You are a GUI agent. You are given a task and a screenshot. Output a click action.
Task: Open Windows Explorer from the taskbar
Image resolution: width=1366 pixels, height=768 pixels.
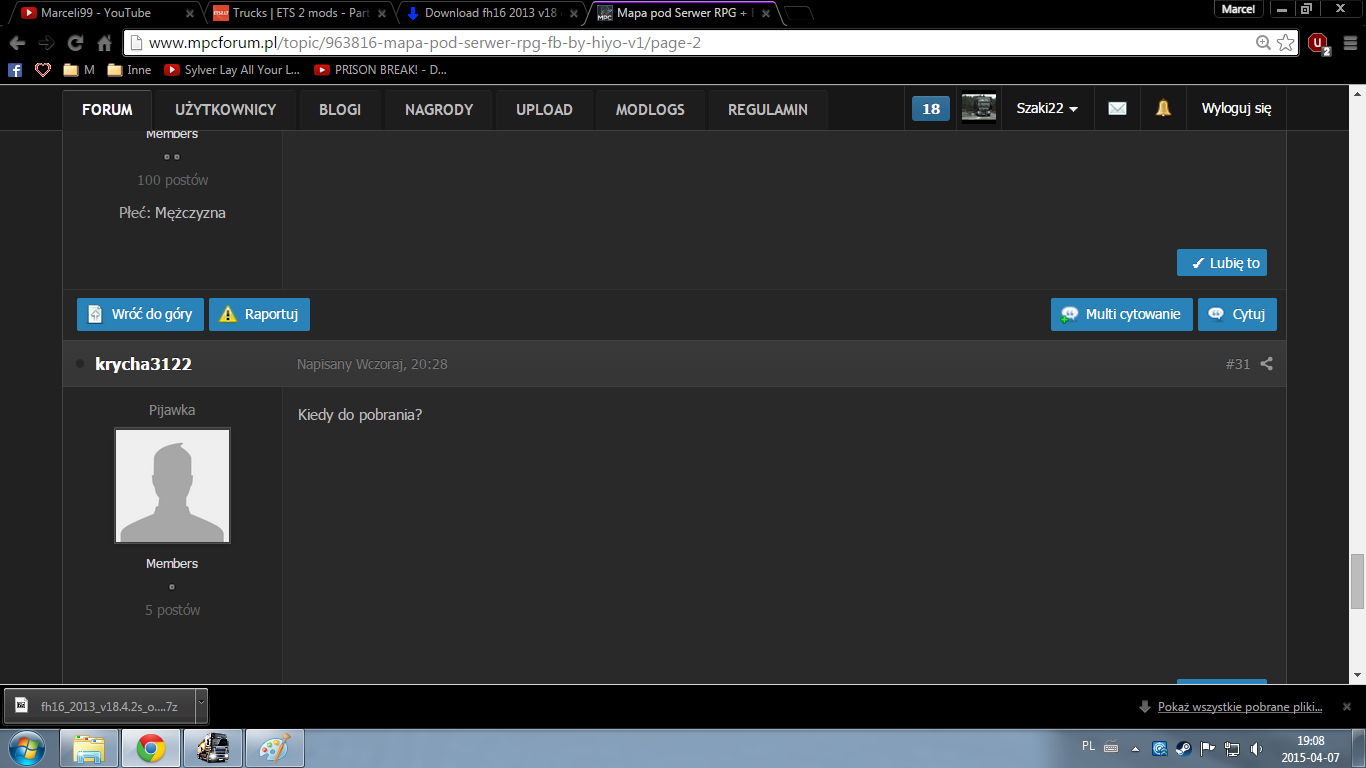89,748
